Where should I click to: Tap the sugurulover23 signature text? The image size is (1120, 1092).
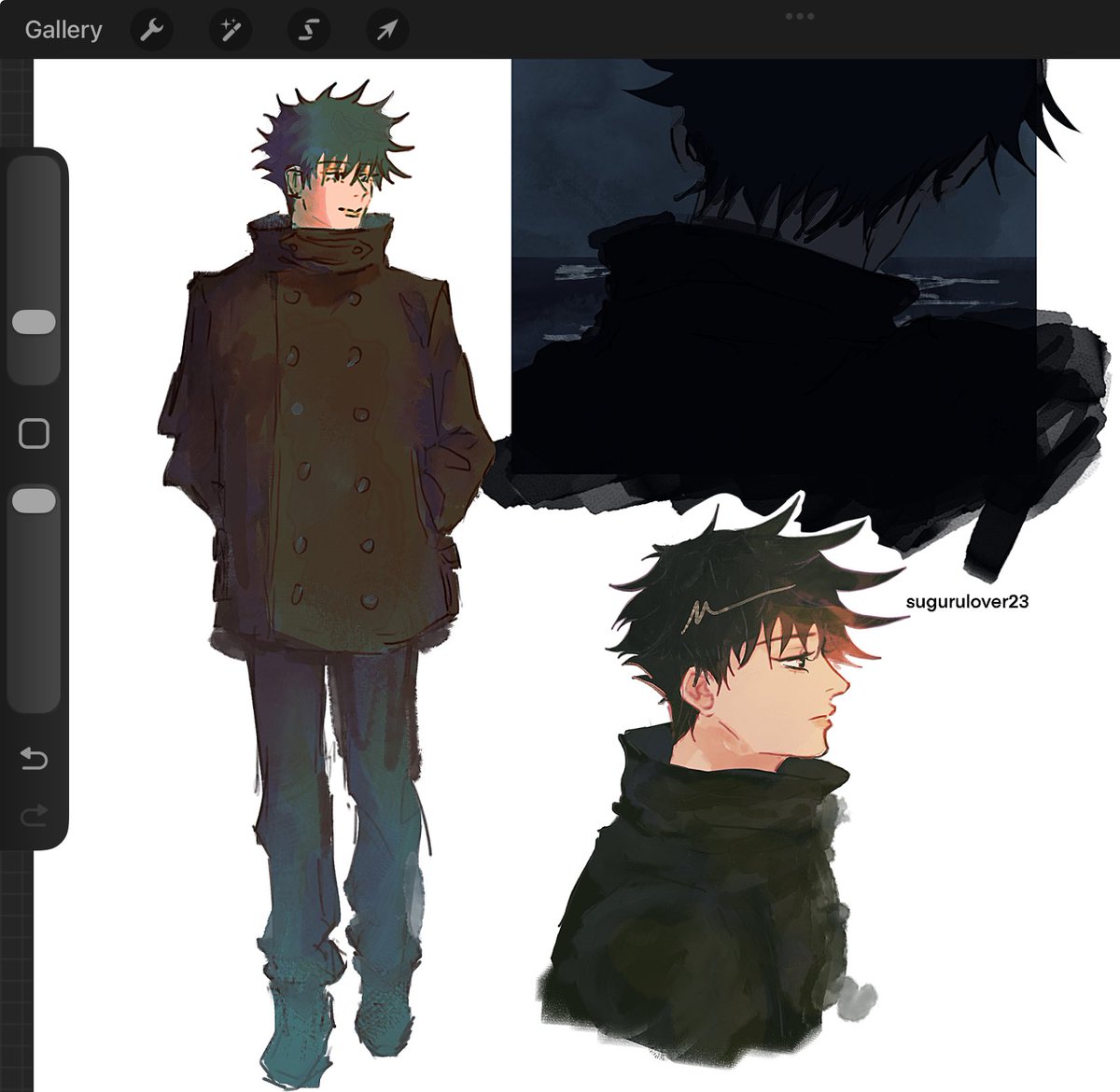(967, 602)
